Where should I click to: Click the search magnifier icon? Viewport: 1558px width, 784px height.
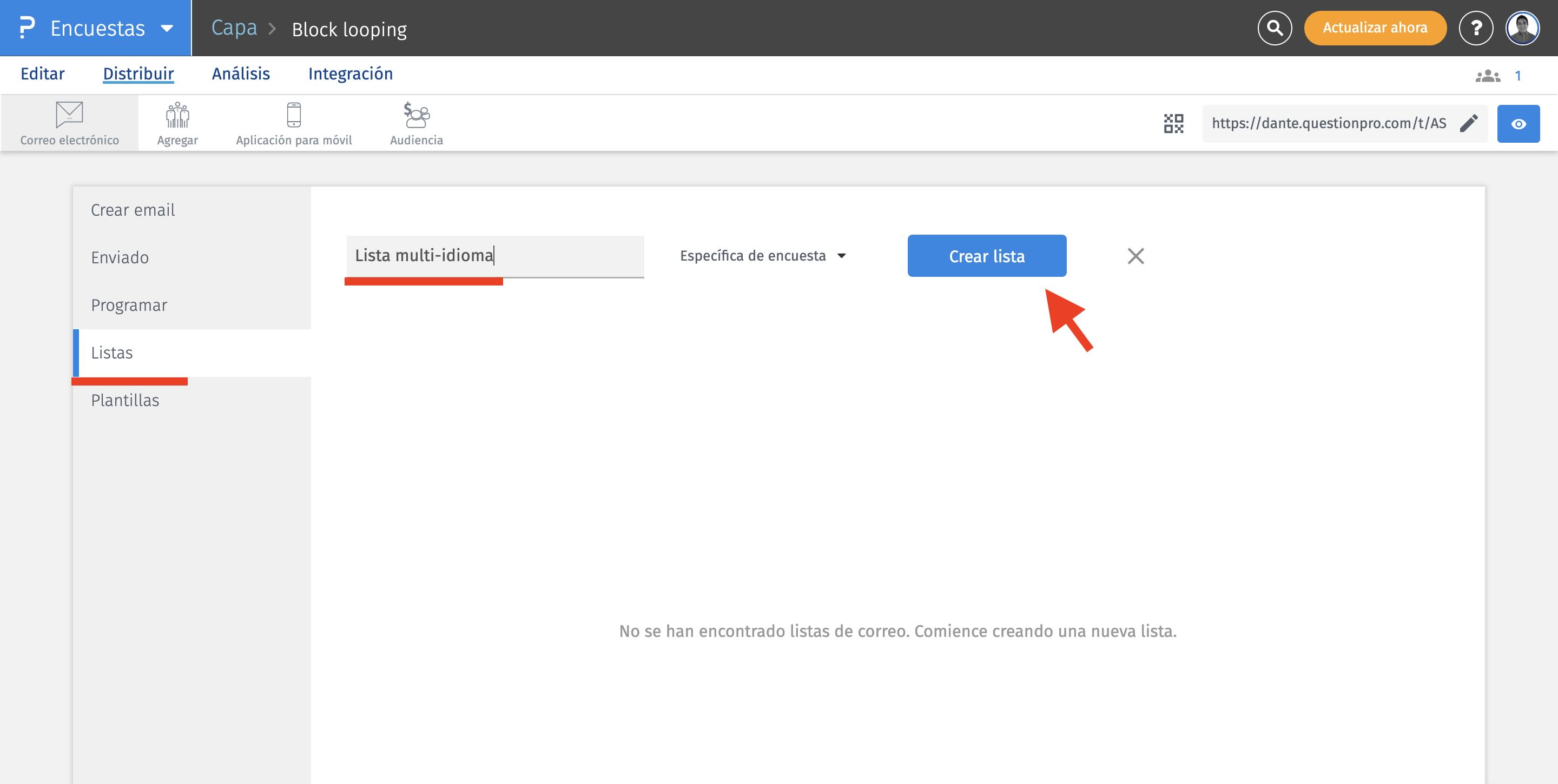[1275, 28]
